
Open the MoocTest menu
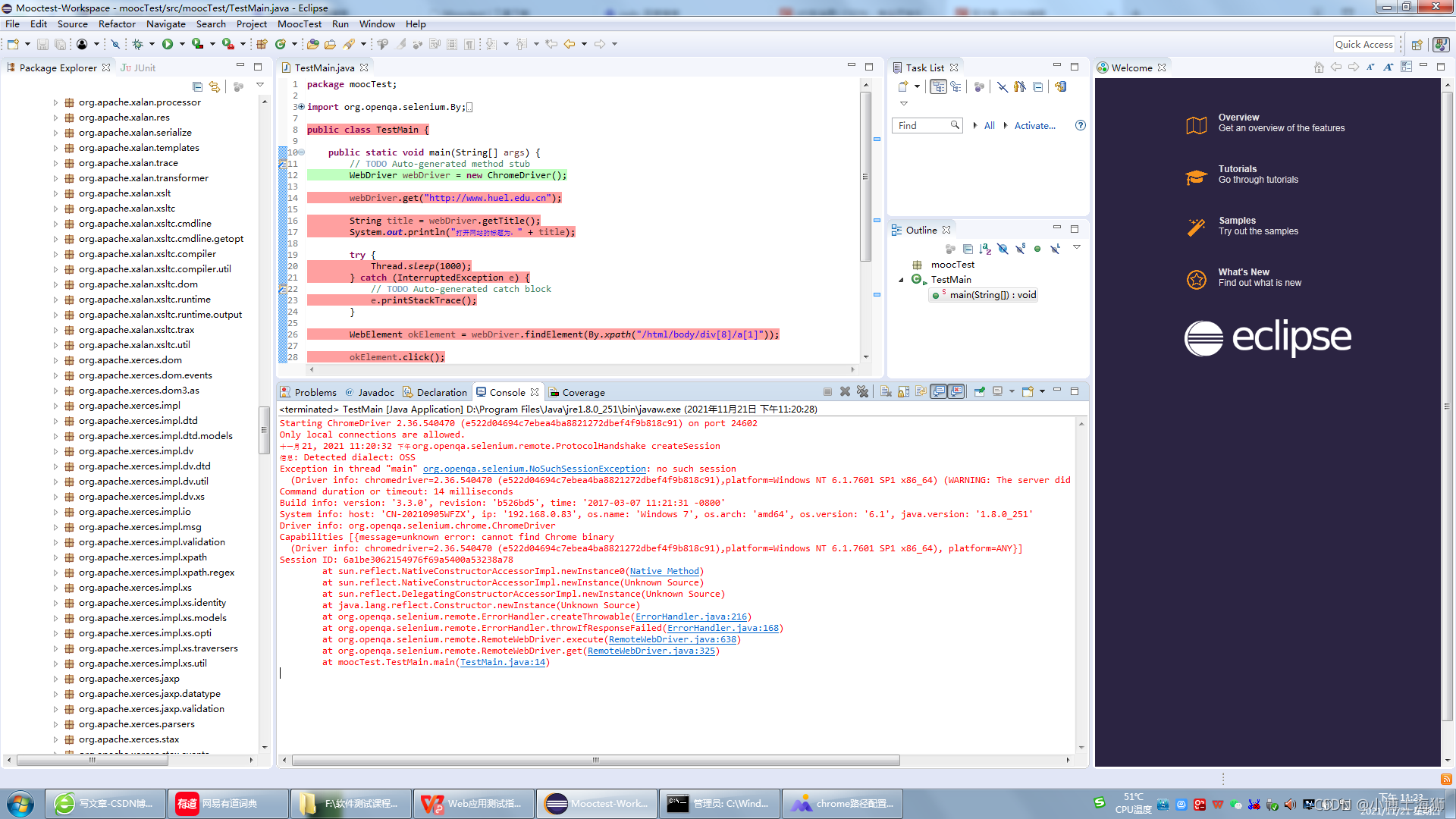pyautogui.click(x=300, y=24)
